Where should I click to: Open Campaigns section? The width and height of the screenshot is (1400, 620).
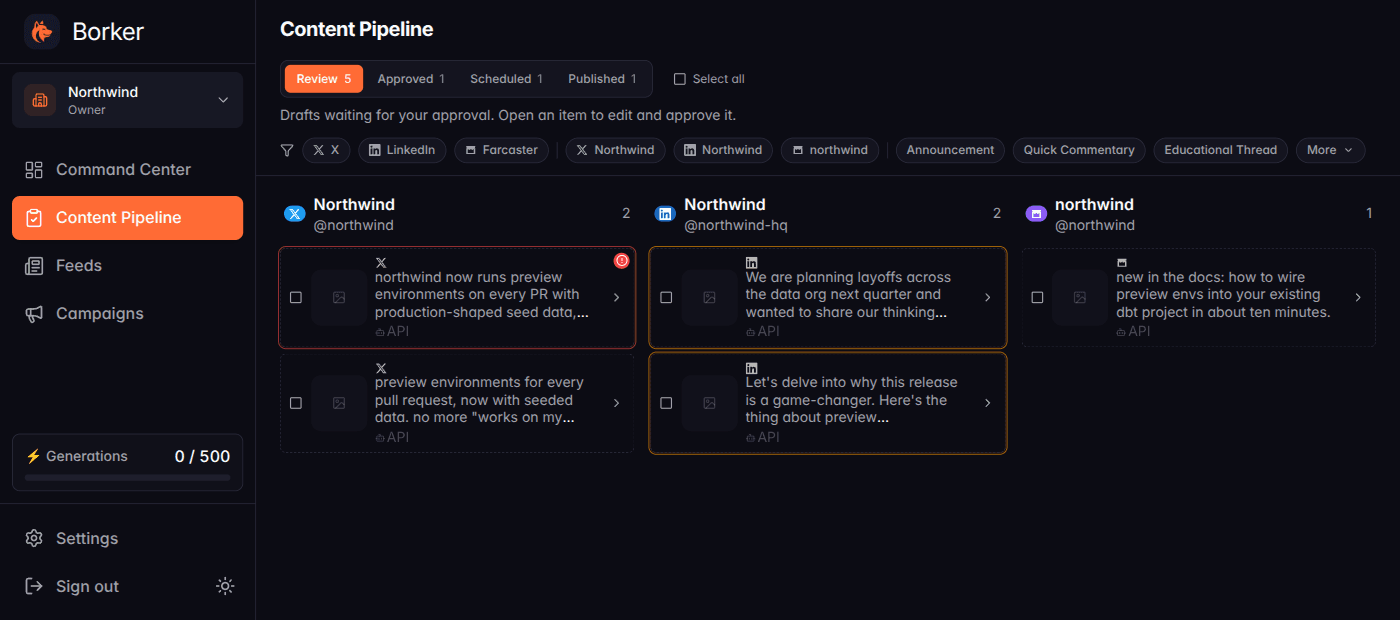tap(127, 314)
